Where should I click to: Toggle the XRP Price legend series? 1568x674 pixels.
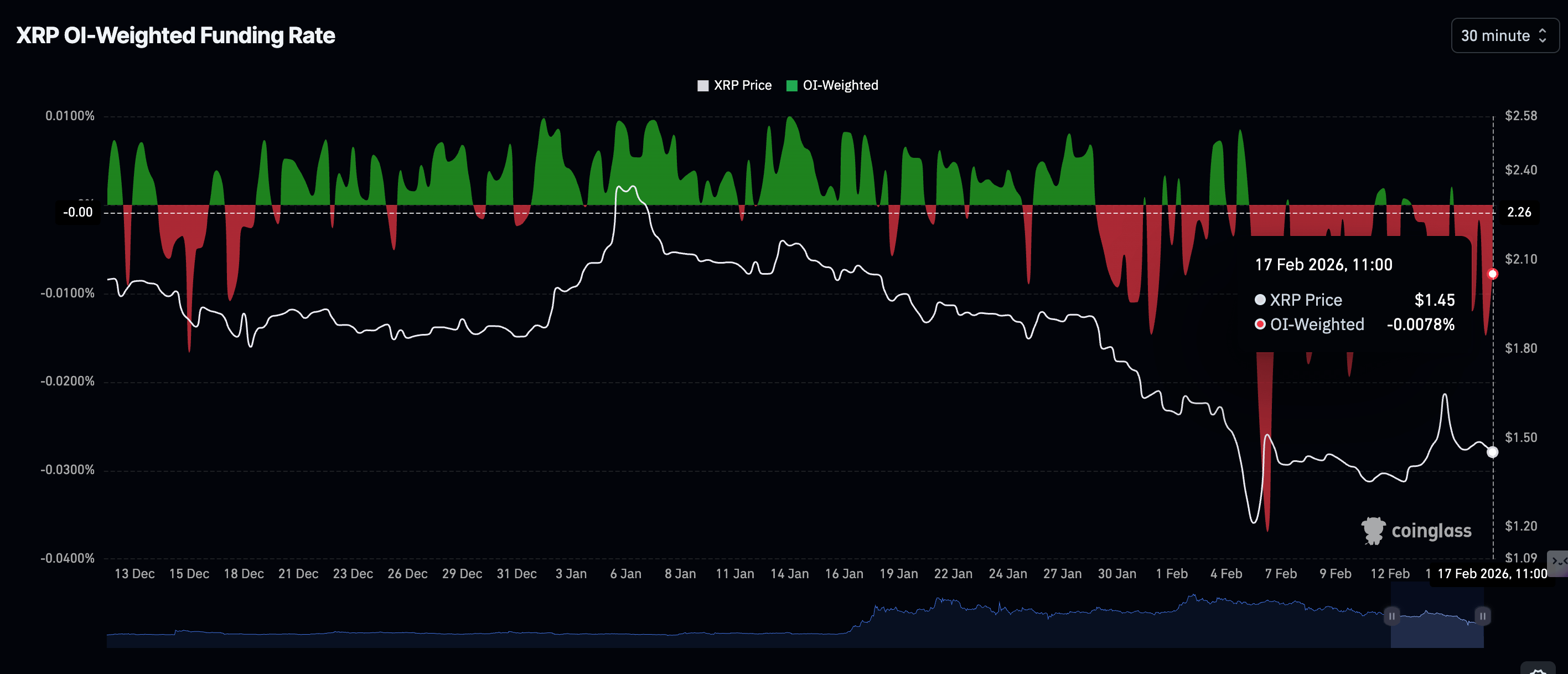coord(742,85)
